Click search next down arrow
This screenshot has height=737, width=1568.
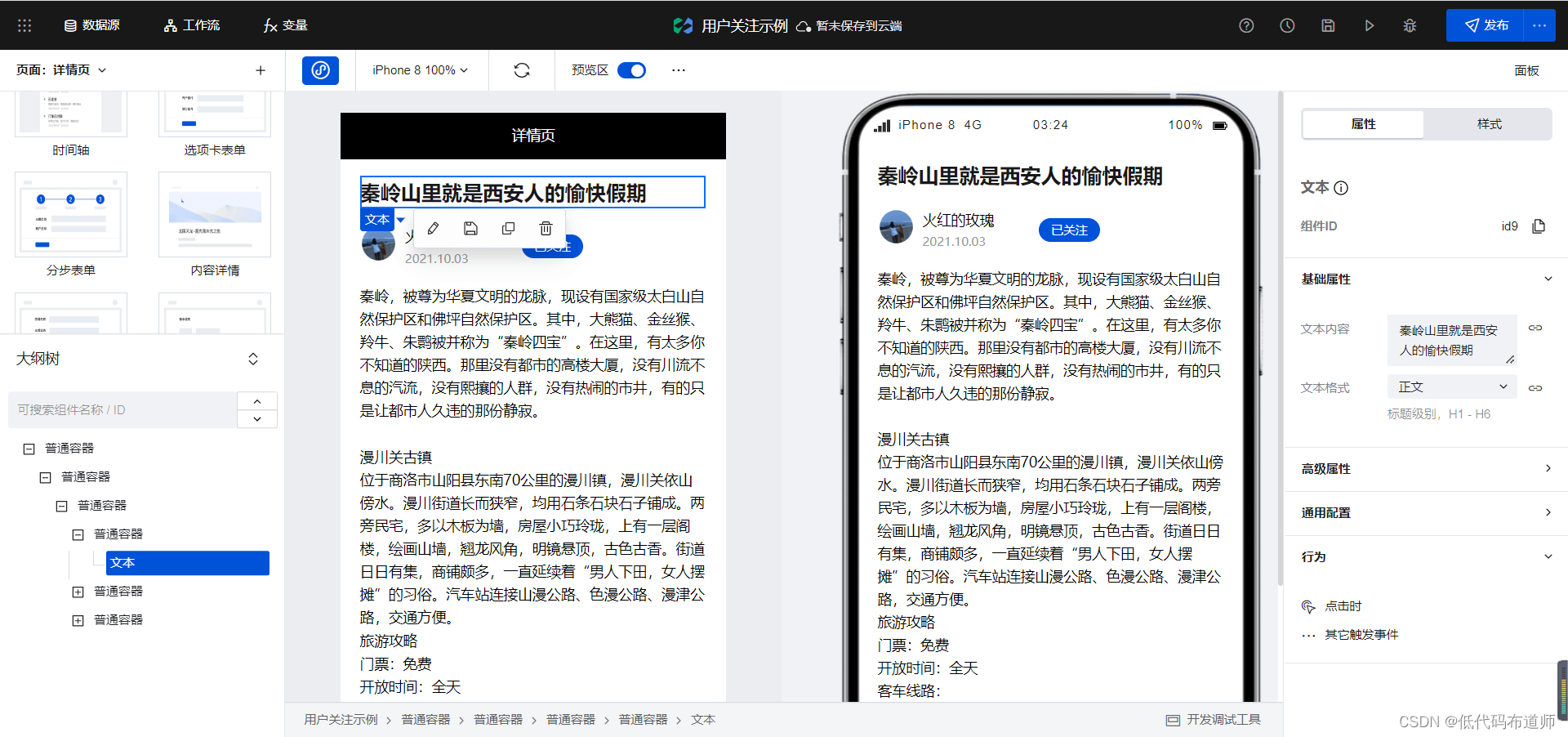click(x=257, y=419)
